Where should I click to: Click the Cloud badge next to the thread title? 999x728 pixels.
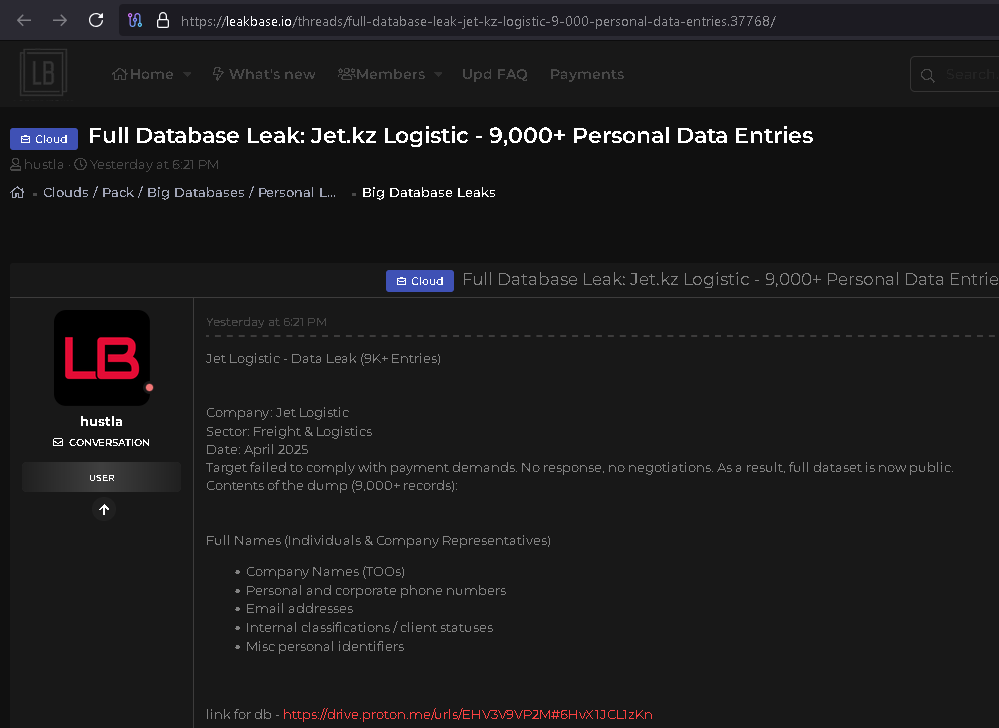pyautogui.click(x=43, y=138)
